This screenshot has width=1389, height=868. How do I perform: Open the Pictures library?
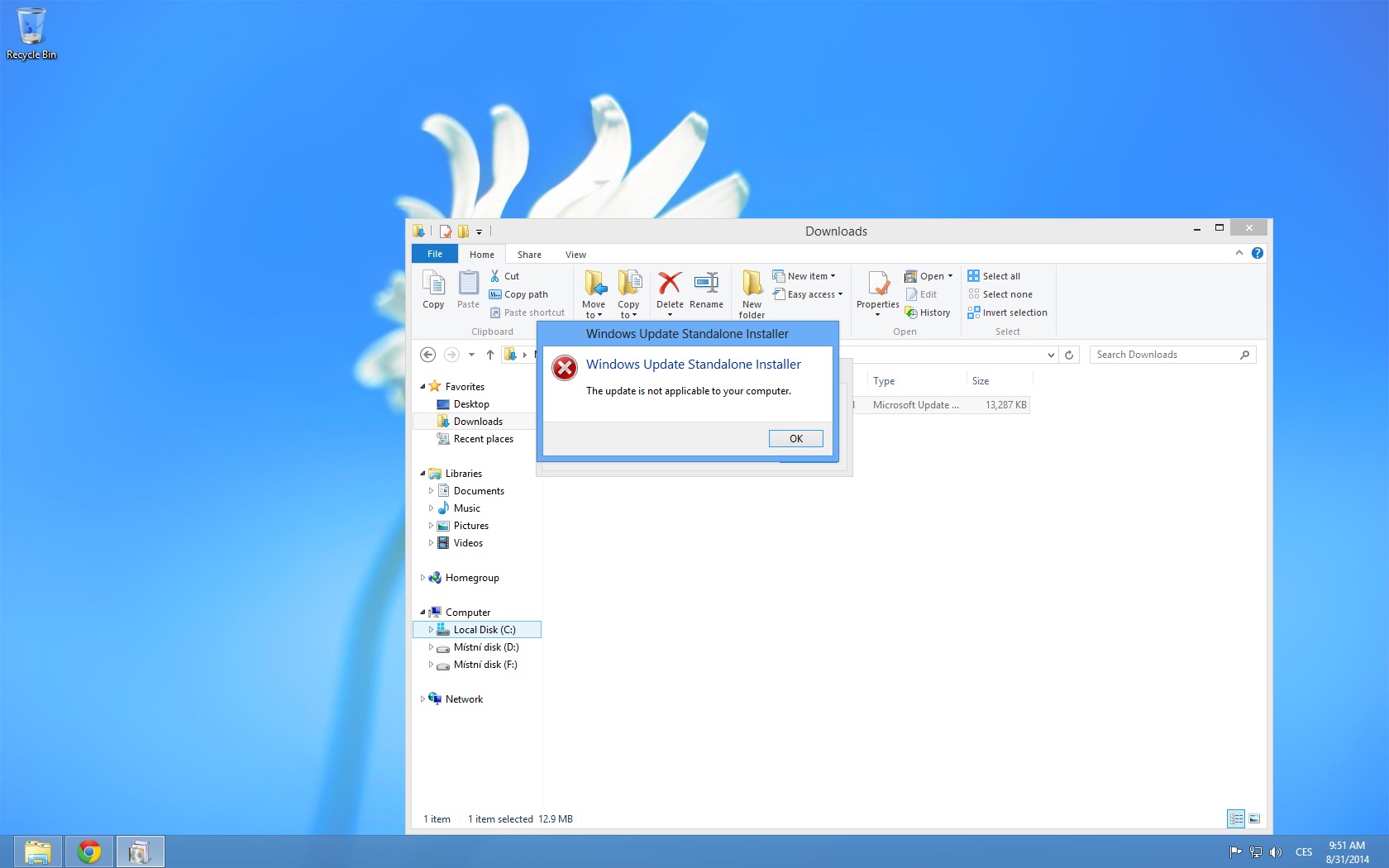pos(470,526)
